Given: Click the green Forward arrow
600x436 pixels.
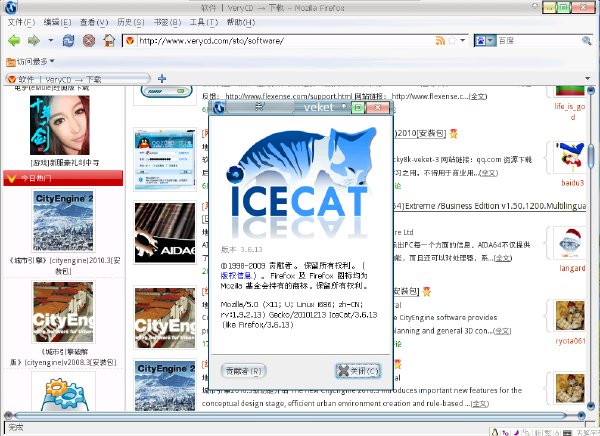Looking at the screenshot, I should tap(34, 40).
